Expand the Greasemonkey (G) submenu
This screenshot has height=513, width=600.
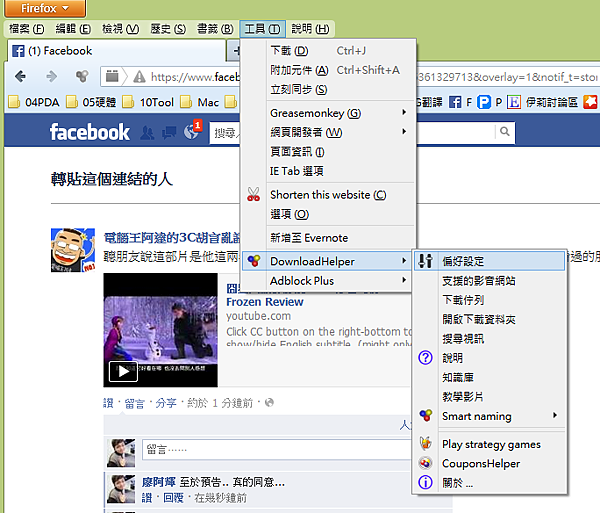point(329,113)
